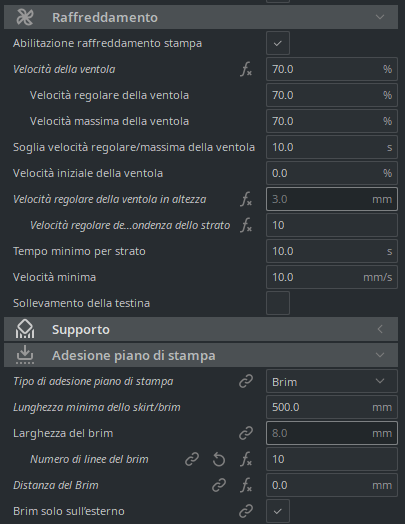Image resolution: width=405 pixels, height=524 pixels.
Task: Click the Velocità minima value field
Action: 332,277
